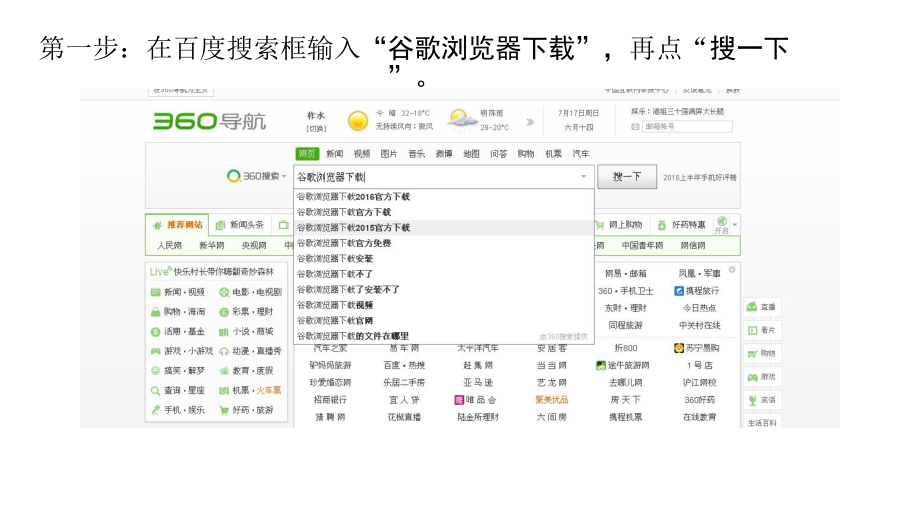Open the 360搜索 engine dropdown arrow

tap(284, 177)
